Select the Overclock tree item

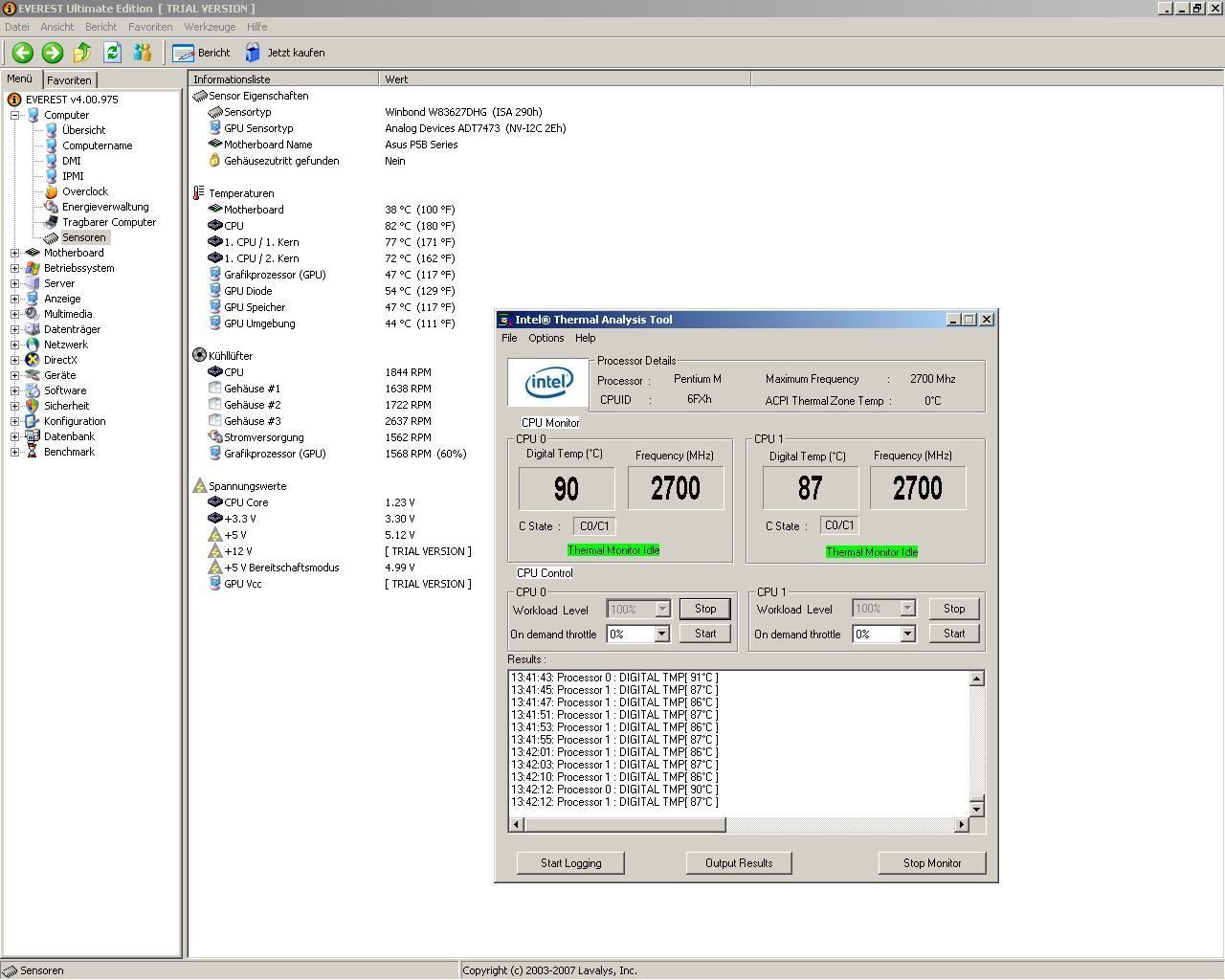pos(85,191)
